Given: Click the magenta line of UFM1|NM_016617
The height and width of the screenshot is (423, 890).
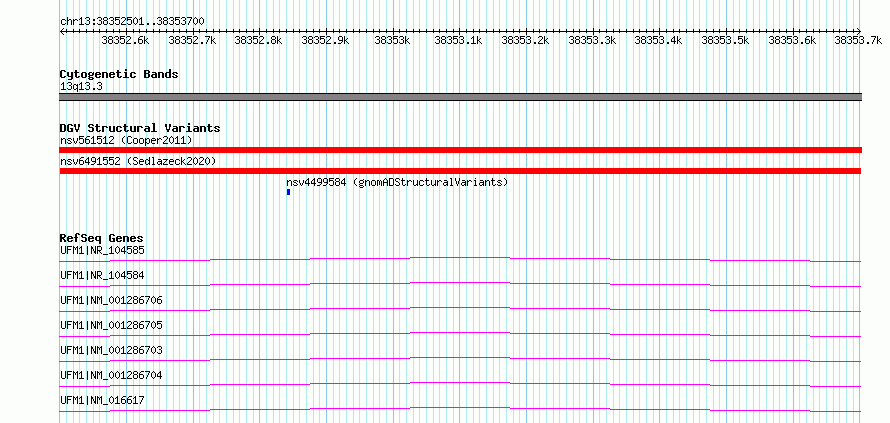Looking at the screenshot, I should (460, 409).
